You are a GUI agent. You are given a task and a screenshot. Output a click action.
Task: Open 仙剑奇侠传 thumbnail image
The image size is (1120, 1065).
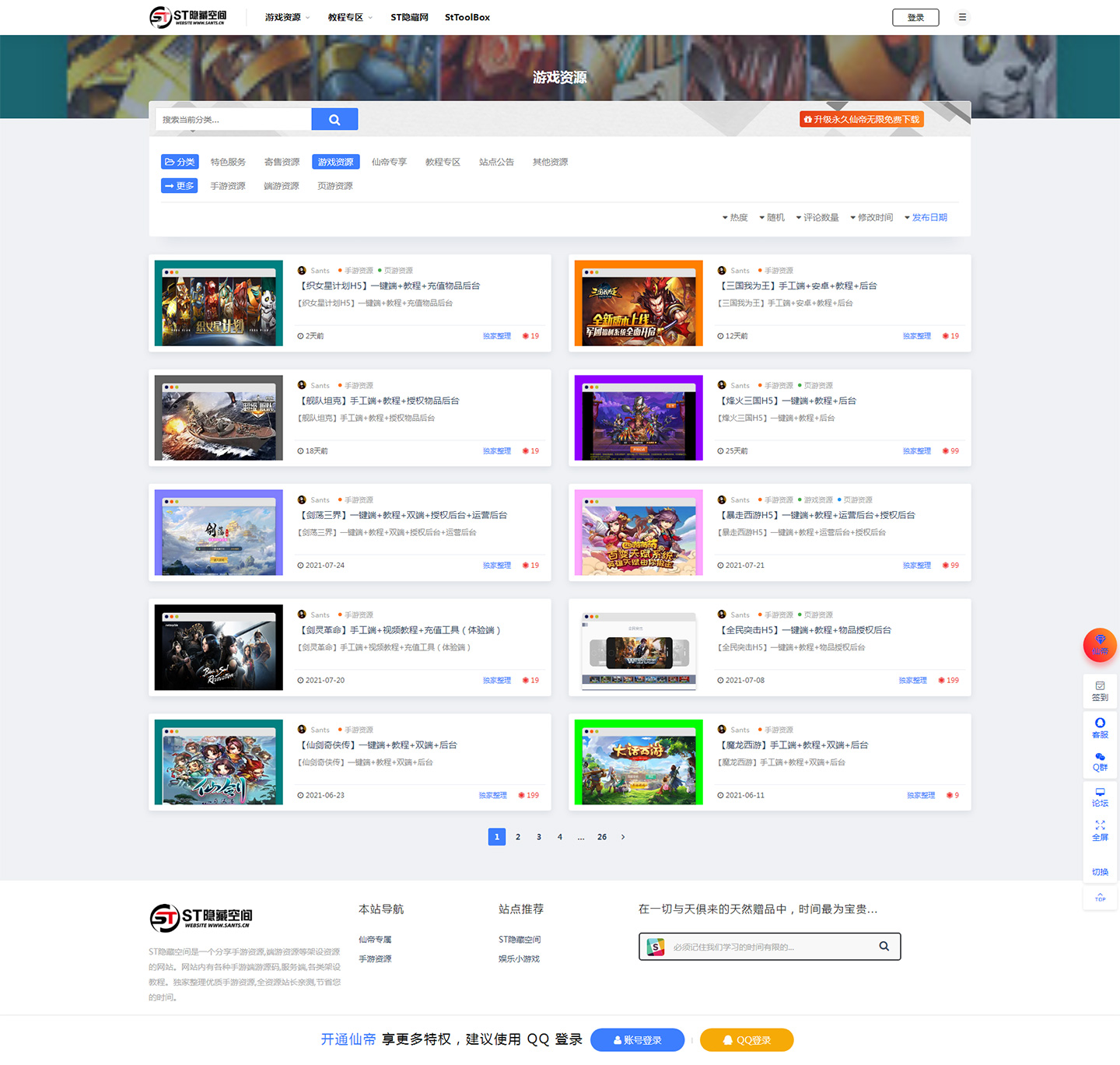219,762
